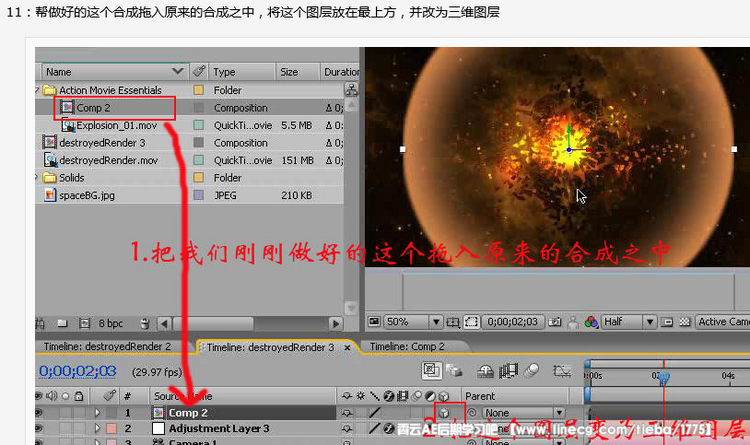Screen dimensions: 750x445
Task: Click the Live Update icon in timeline
Action: pyautogui.click(x=431, y=370)
